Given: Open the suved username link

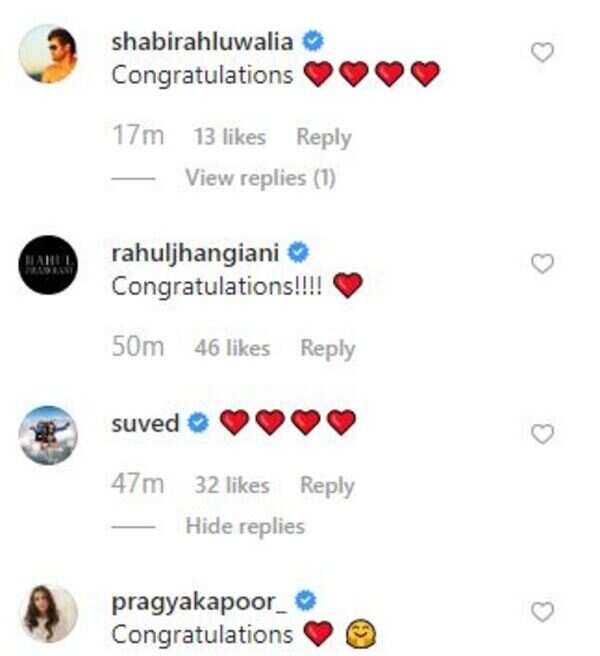Looking at the screenshot, I should point(145,423).
